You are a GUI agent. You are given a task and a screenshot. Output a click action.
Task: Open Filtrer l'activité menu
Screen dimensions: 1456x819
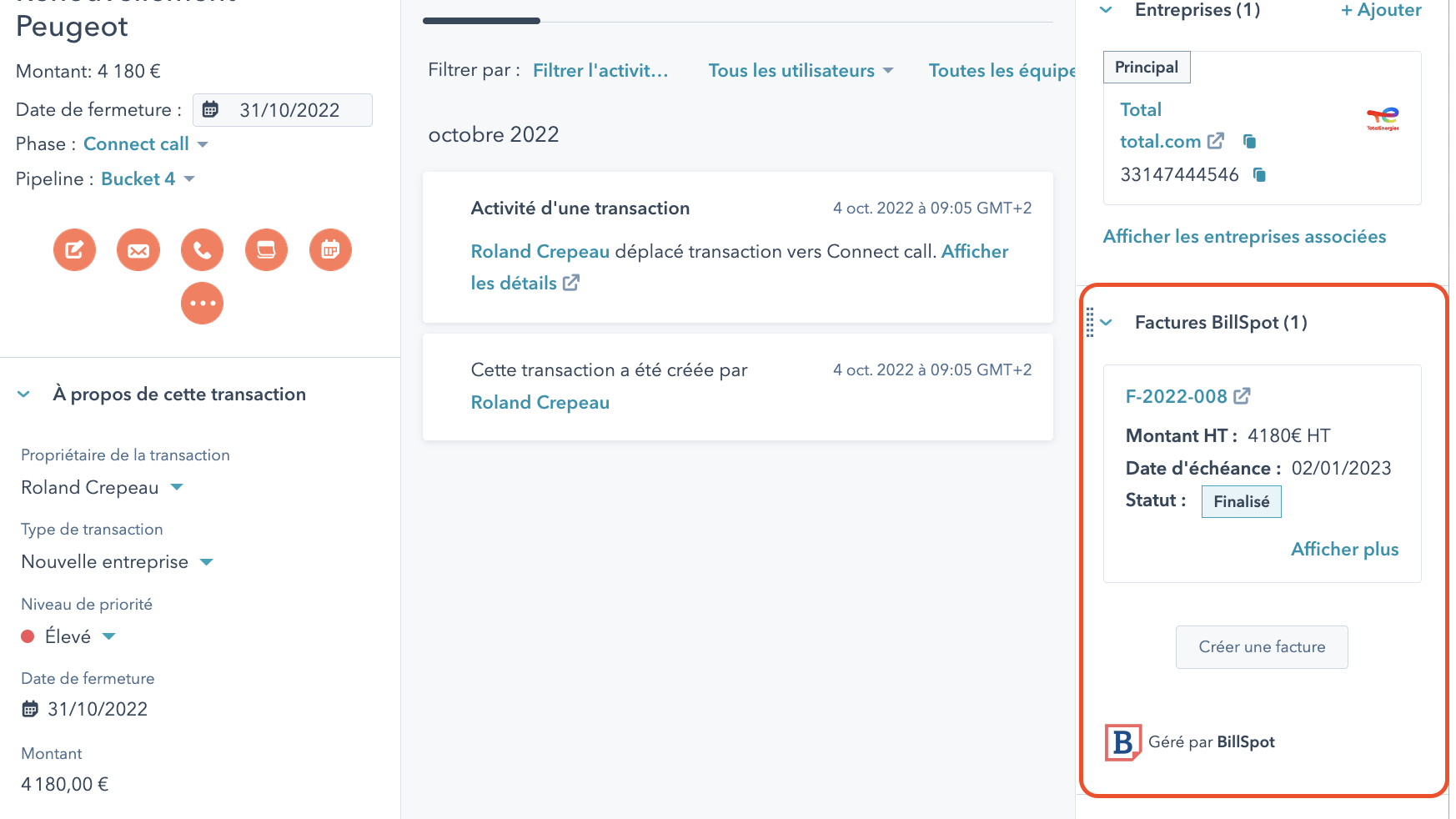[x=600, y=70]
